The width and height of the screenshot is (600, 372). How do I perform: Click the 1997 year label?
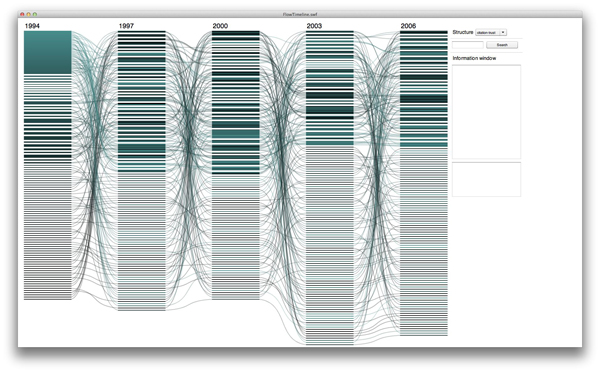click(126, 26)
